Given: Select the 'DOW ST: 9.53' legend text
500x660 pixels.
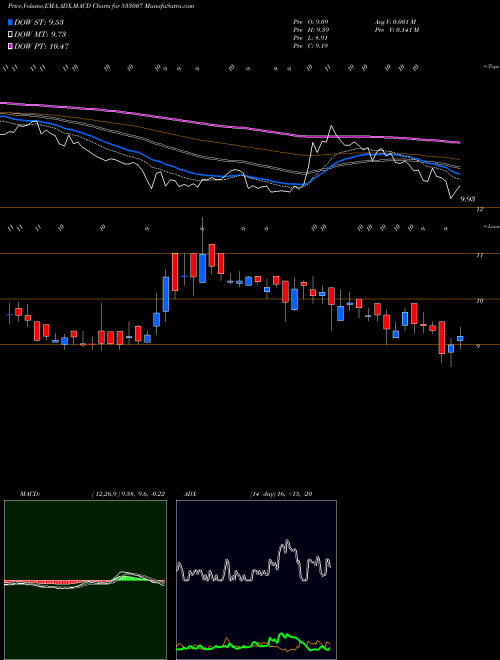Looking at the screenshot, I should [39, 22].
